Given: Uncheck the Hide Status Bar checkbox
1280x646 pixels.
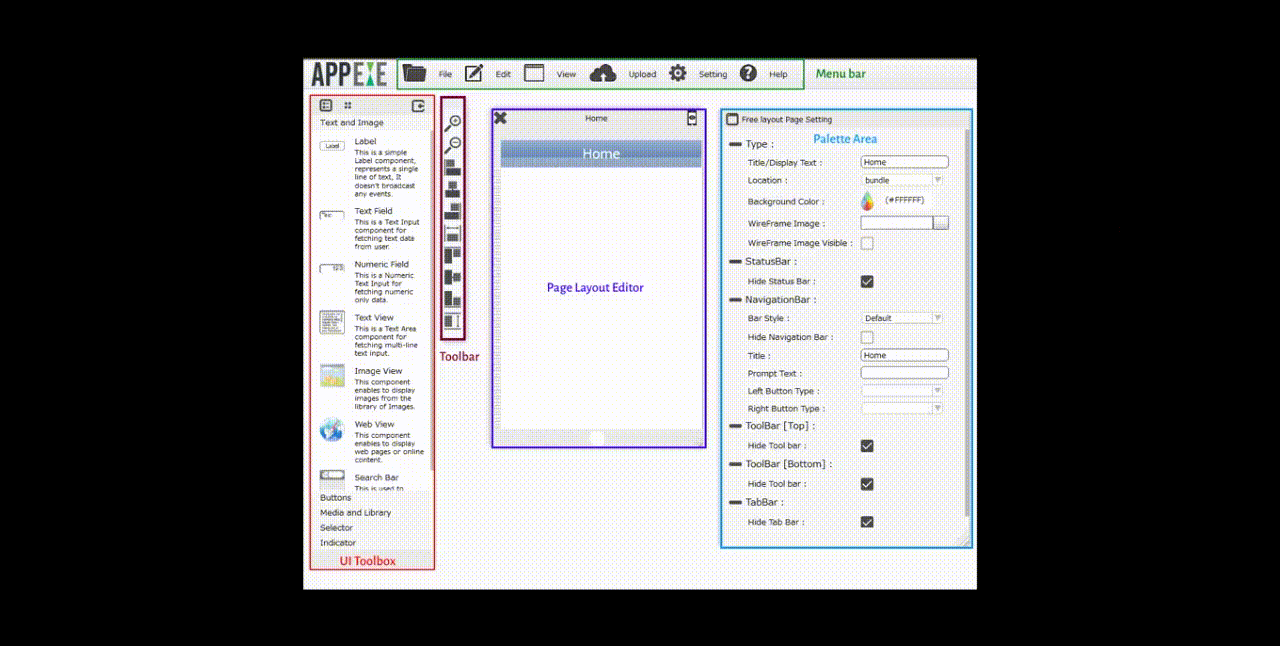Looking at the screenshot, I should [867, 282].
